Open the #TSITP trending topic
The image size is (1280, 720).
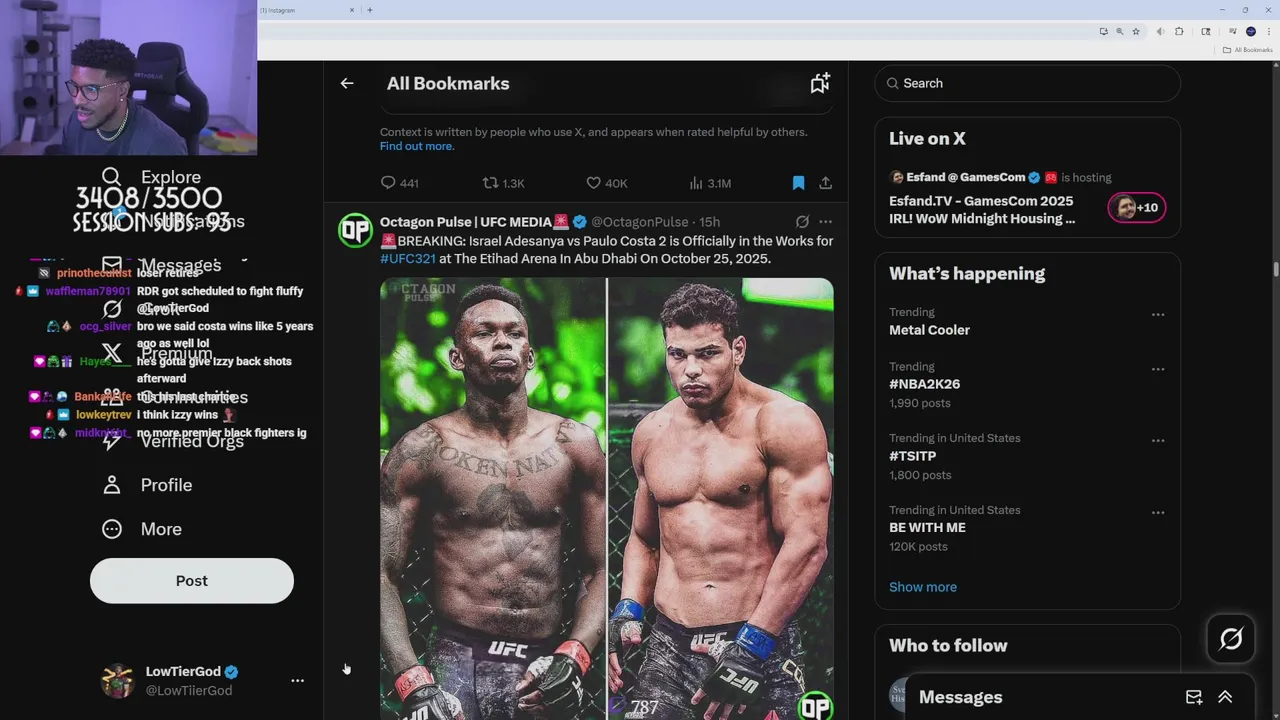912,456
